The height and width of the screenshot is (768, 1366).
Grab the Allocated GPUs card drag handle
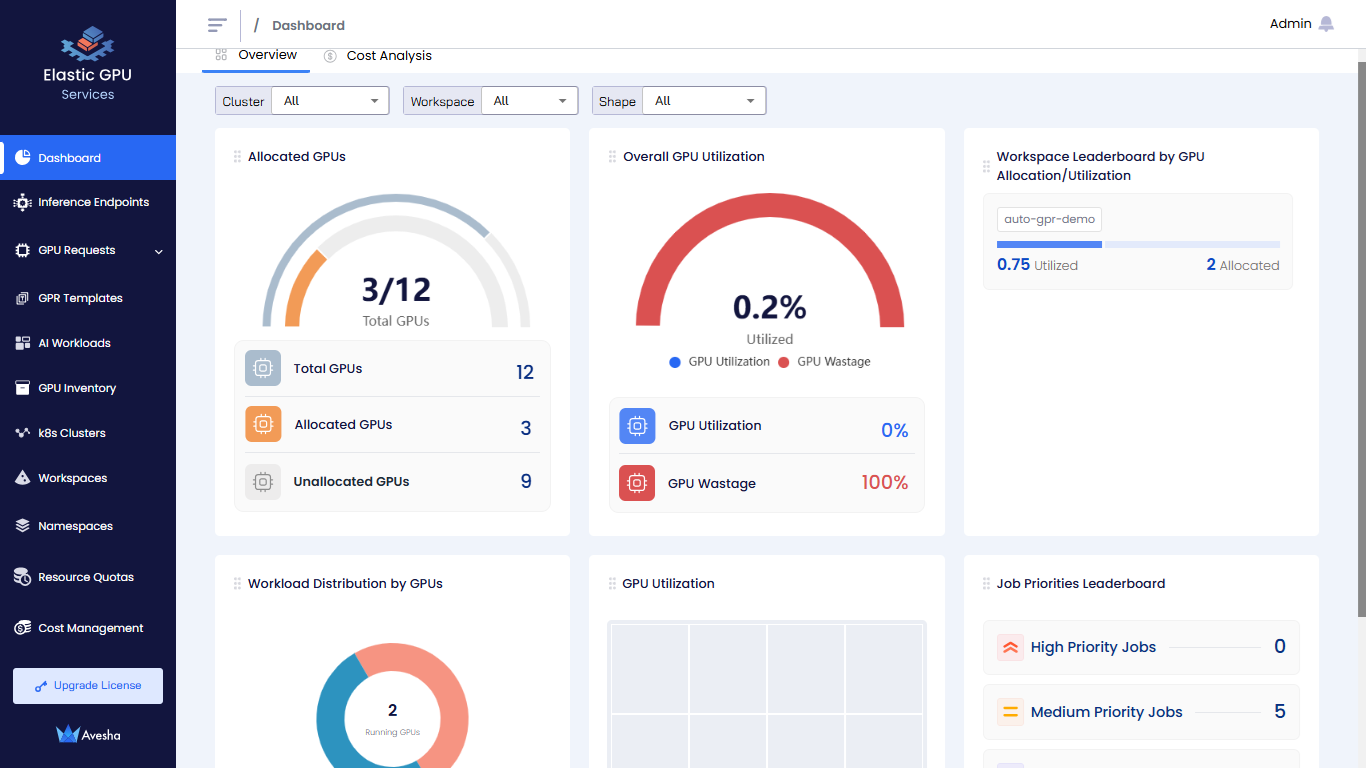[x=237, y=157]
